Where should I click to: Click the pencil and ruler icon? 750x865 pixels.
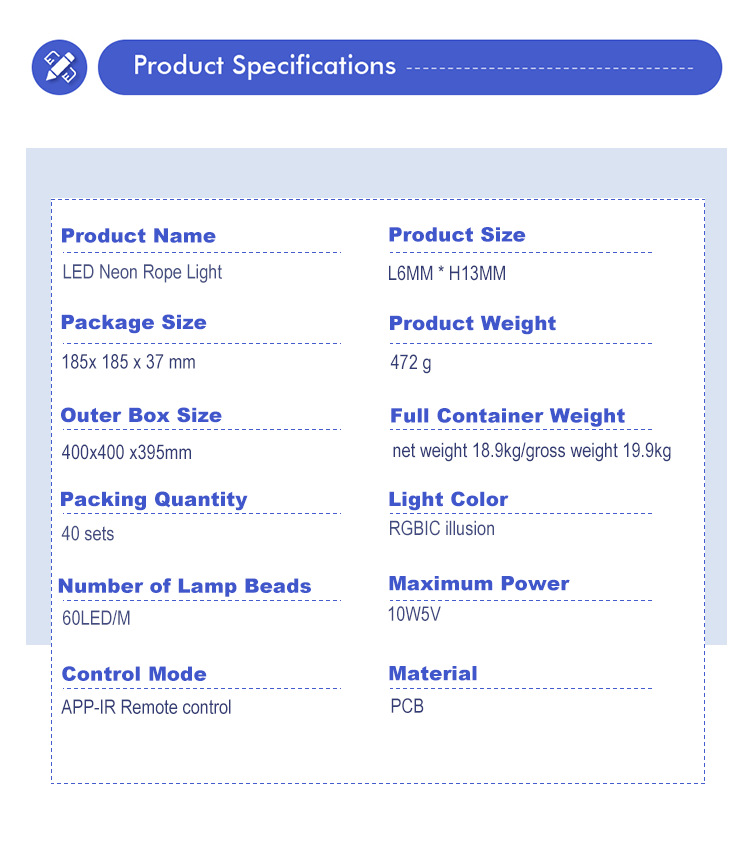pyautogui.click(x=59, y=68)
